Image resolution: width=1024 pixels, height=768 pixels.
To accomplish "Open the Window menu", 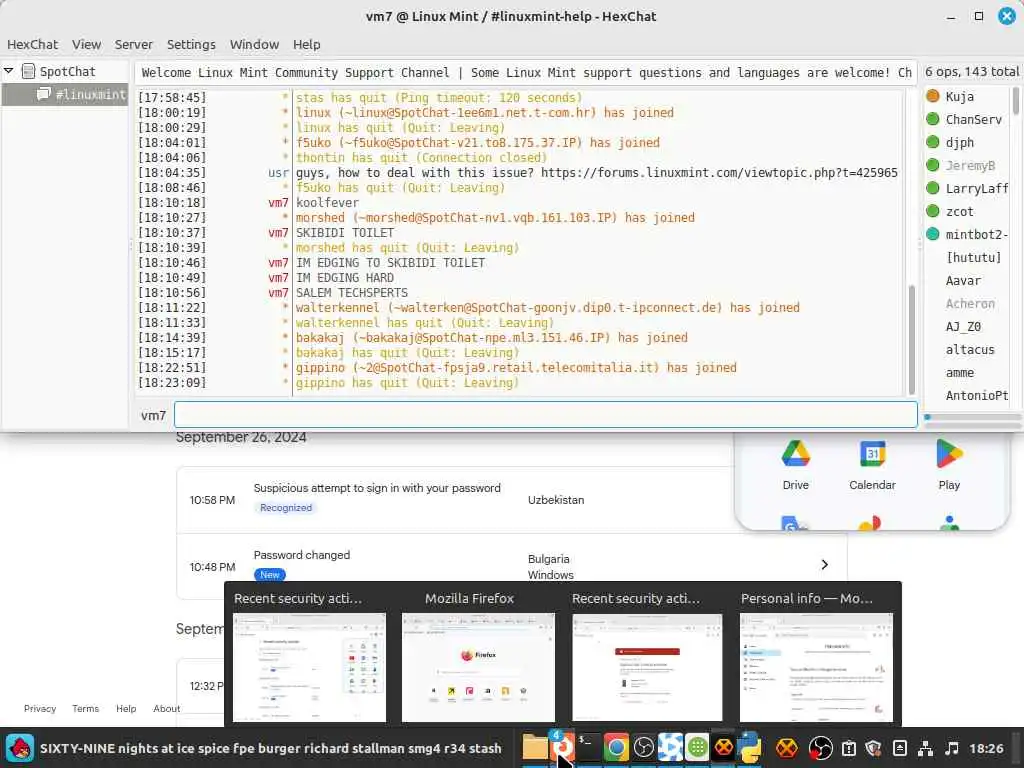I will point(254,44).
